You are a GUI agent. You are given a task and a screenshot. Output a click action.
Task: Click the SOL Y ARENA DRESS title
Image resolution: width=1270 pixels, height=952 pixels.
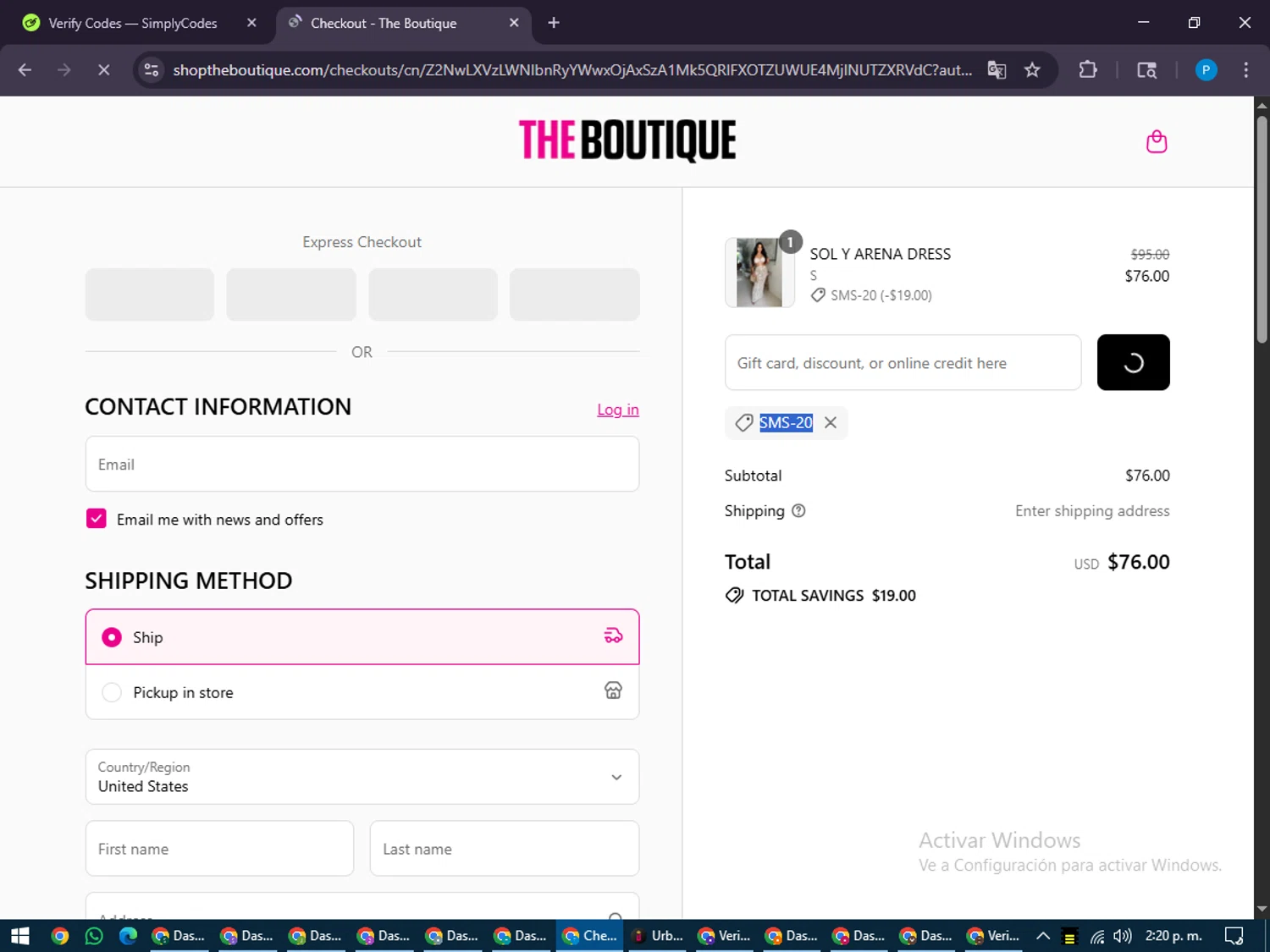click(880, 254)
